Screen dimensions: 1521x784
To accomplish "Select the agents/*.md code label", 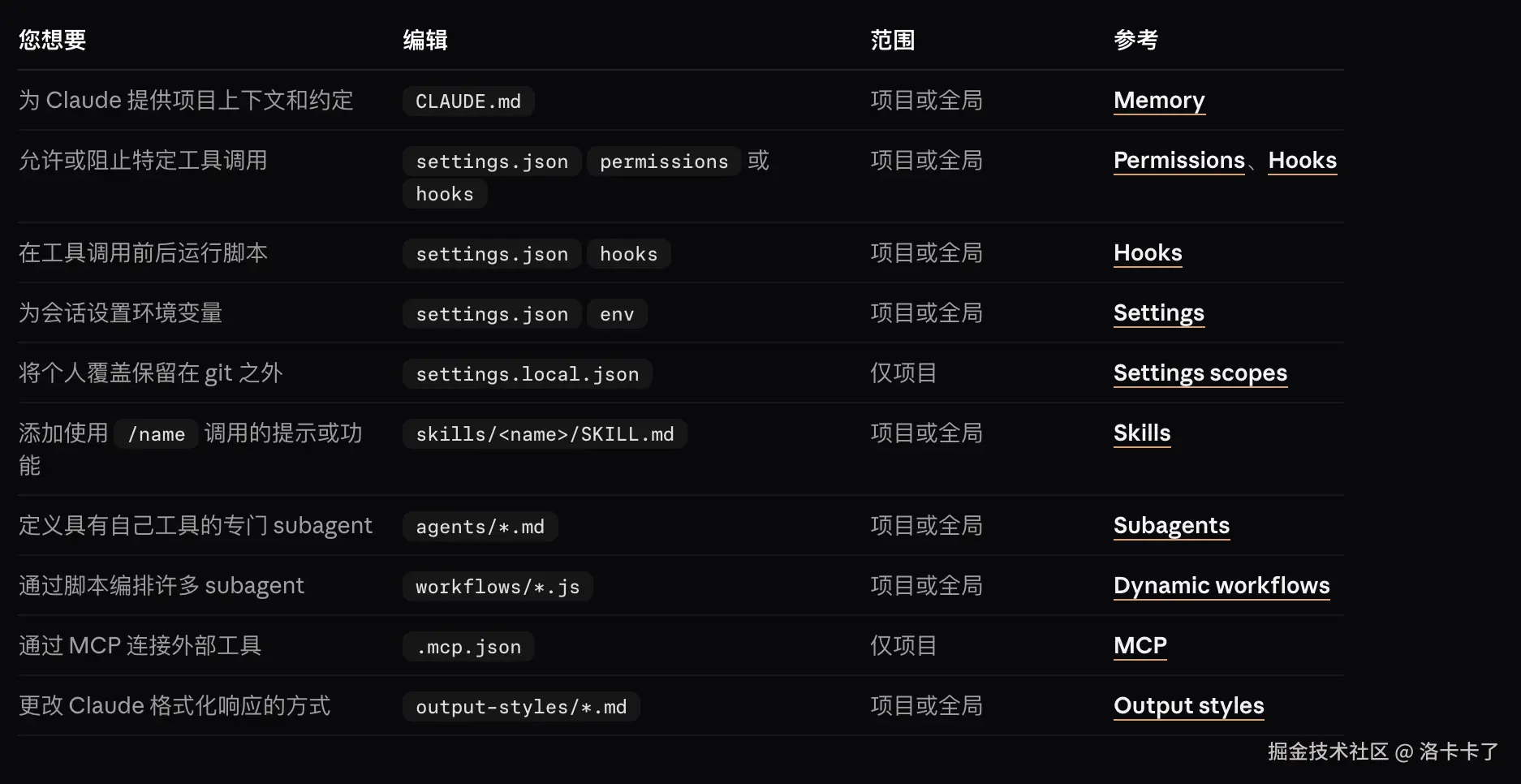I will pyautogui.click(x=480, y=527).
